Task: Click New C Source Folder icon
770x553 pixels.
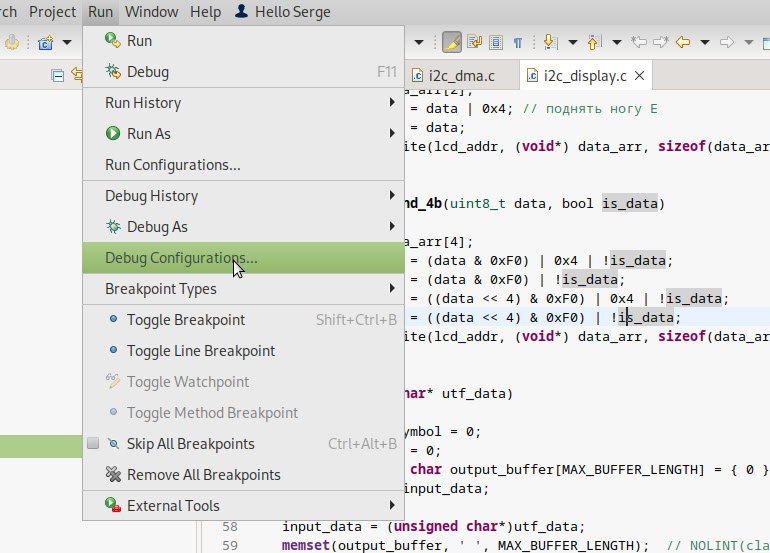Action: (x=45, y=43)
